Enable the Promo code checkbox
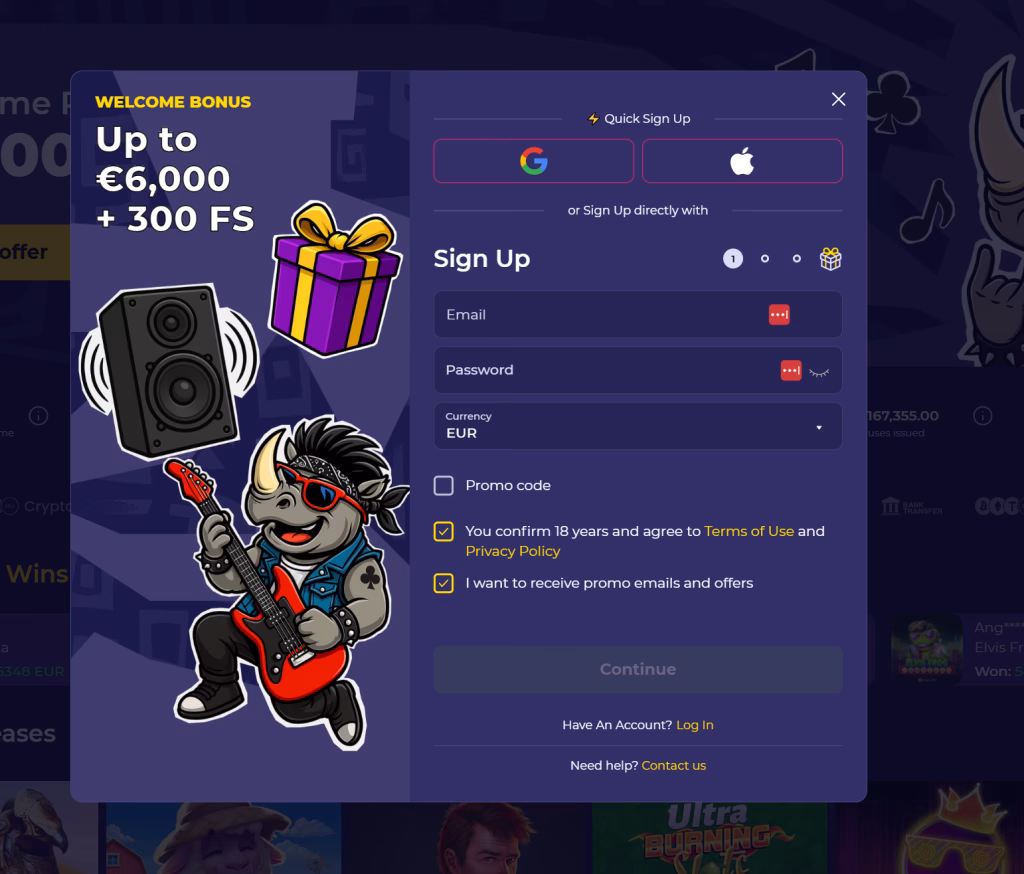The width and height of the screenshot is (1024, 874). [x=443, y=485]
